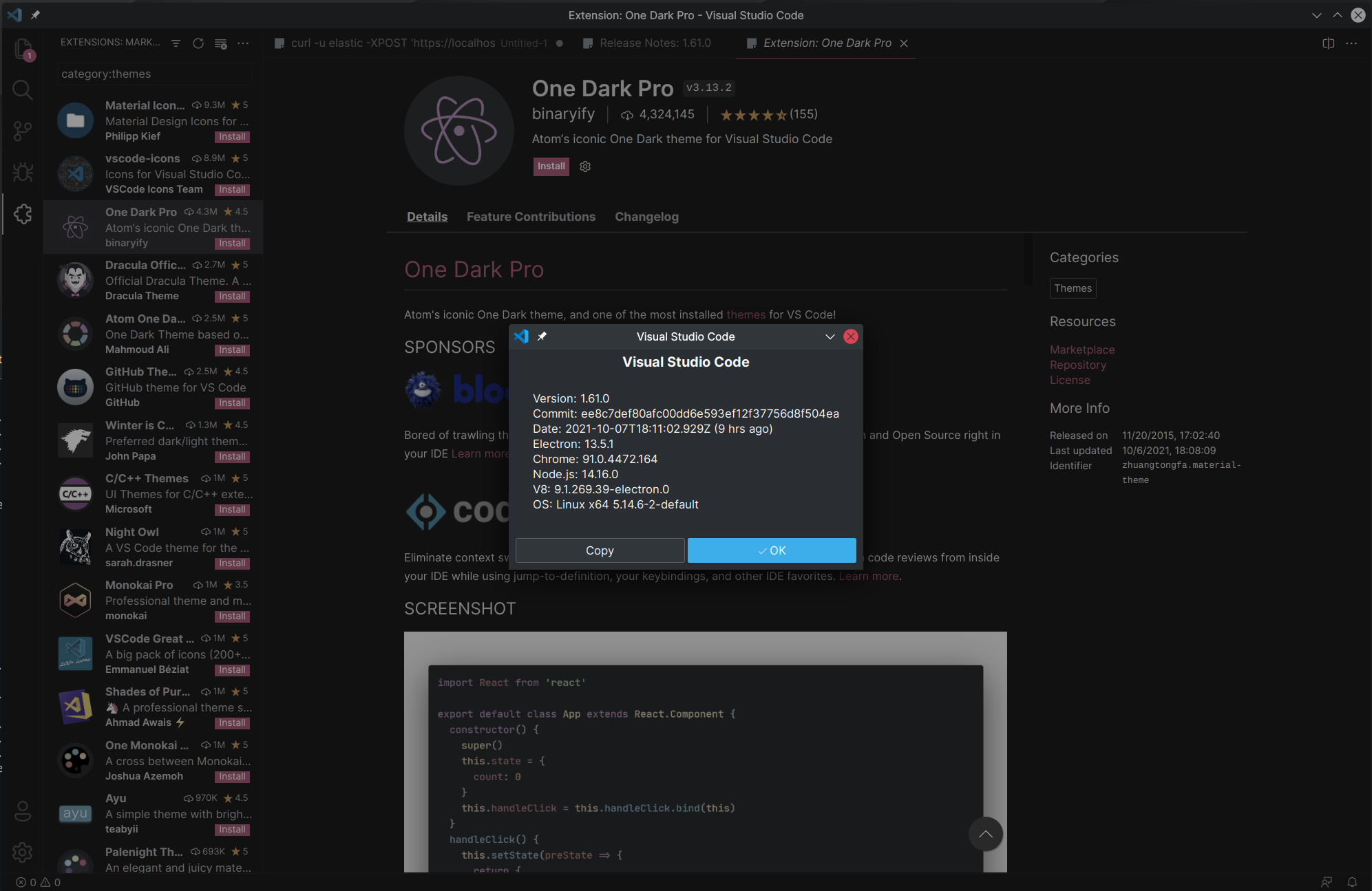The height and width of the screenshot is (891, 1372).
Task: Select the Feature Contributions tab
Action: pyautogui.click(x=531, y=216)
